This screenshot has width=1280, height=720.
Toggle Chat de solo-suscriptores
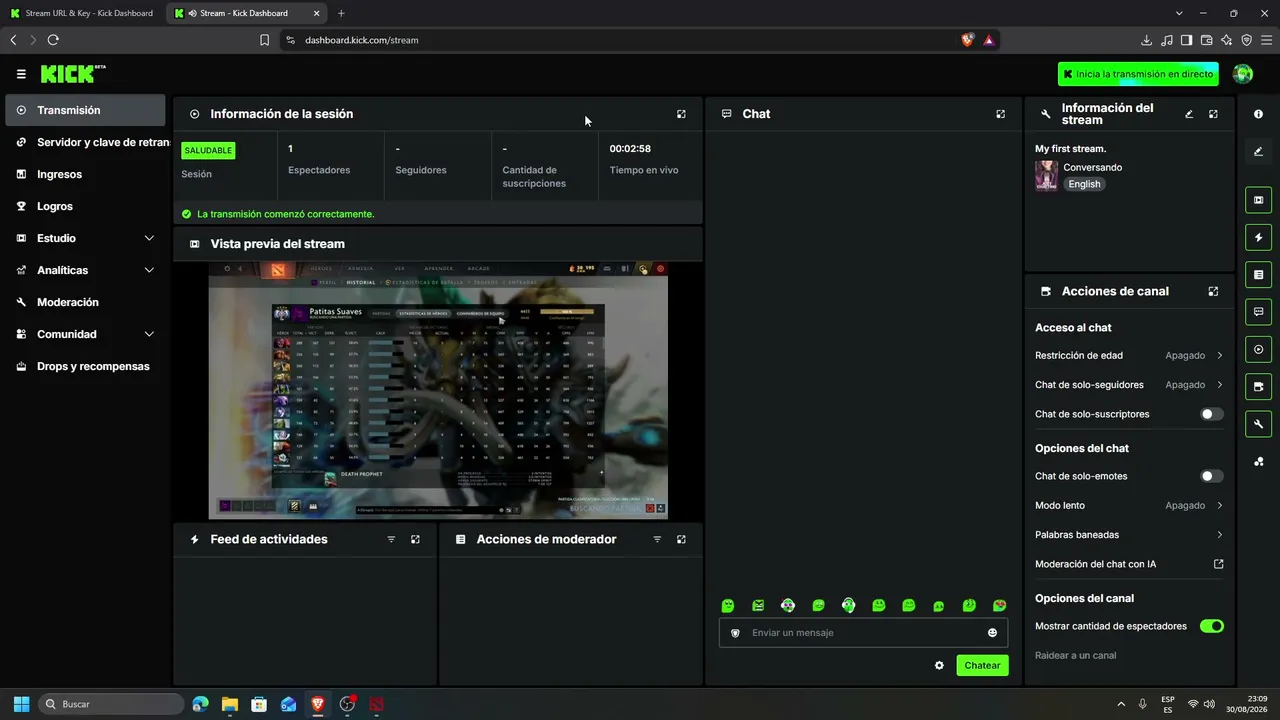[x=1211, y=414]
